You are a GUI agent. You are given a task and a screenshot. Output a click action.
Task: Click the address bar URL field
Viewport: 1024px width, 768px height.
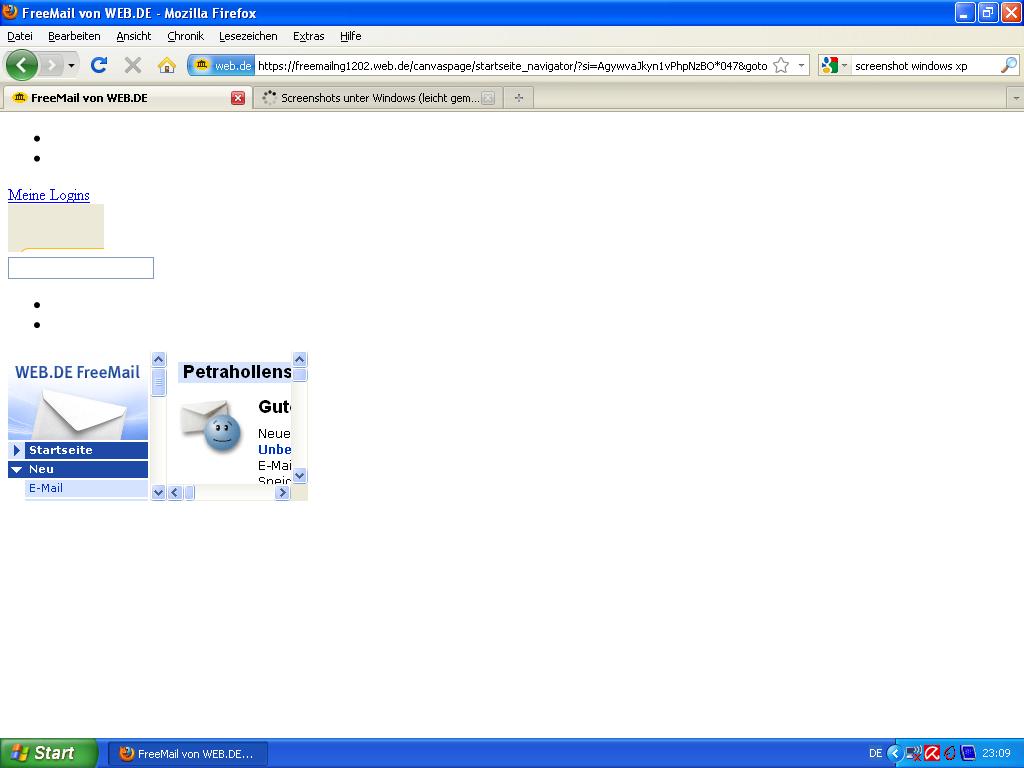coord(512,65)
